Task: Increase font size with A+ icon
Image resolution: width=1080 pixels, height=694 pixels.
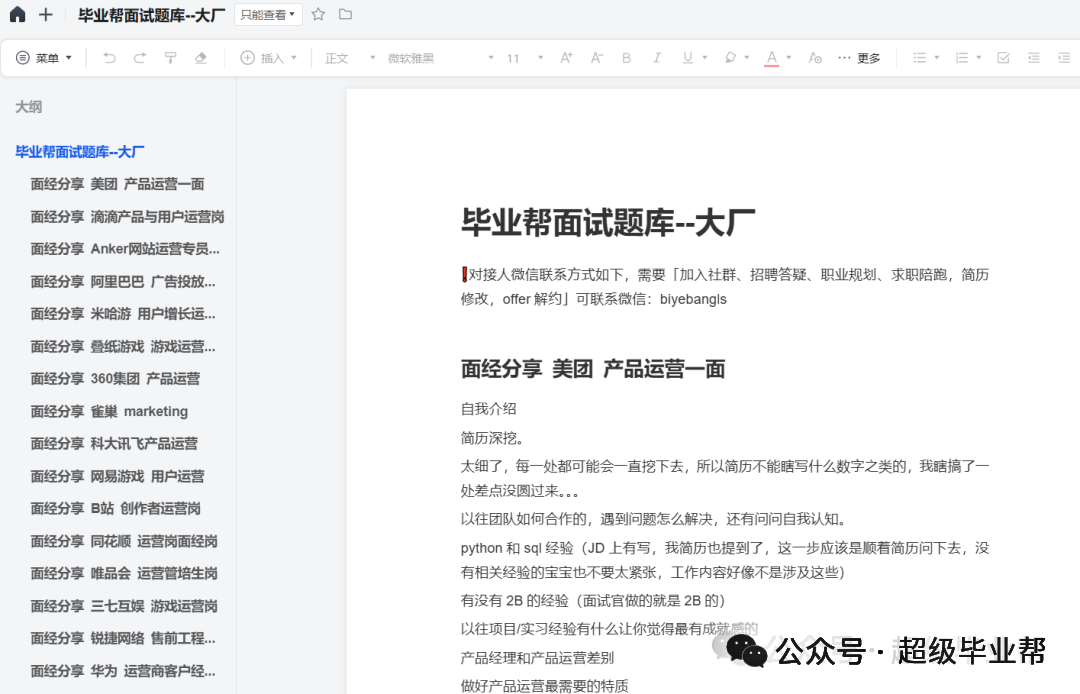Action: 565,57
